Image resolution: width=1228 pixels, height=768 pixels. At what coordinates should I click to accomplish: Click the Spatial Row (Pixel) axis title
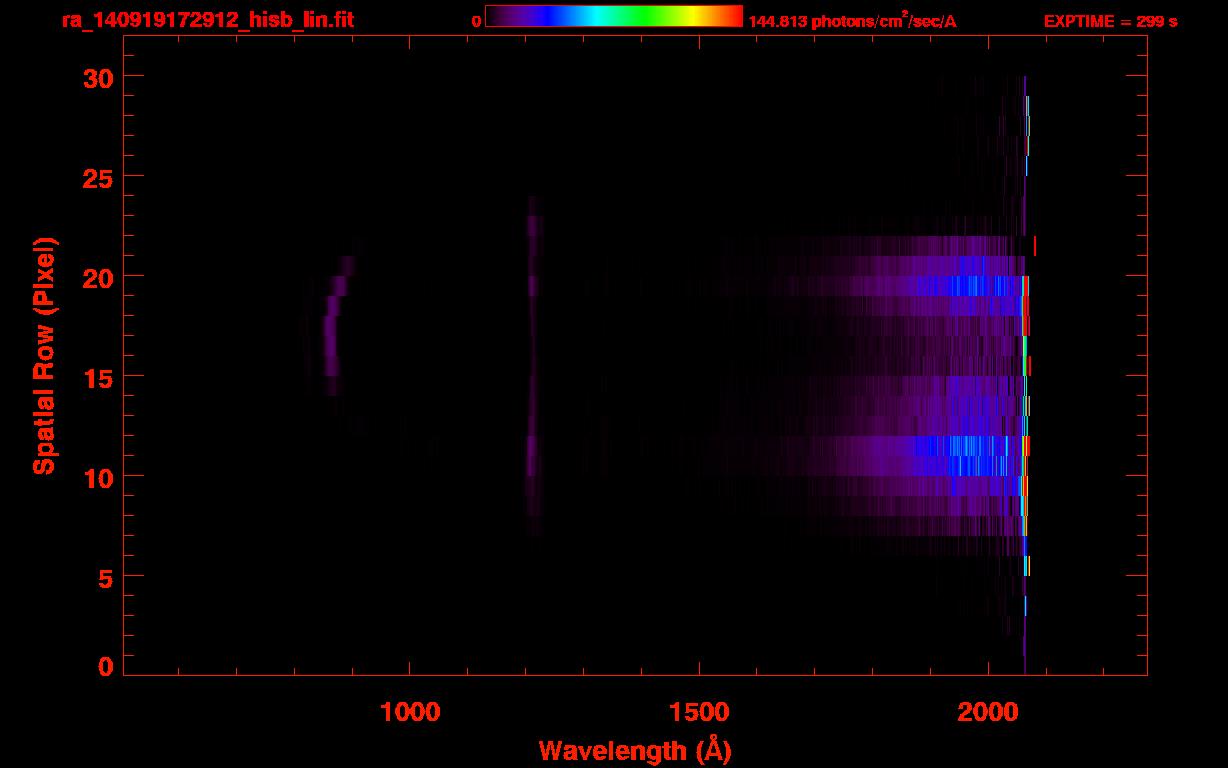click(x=44, y=356)
